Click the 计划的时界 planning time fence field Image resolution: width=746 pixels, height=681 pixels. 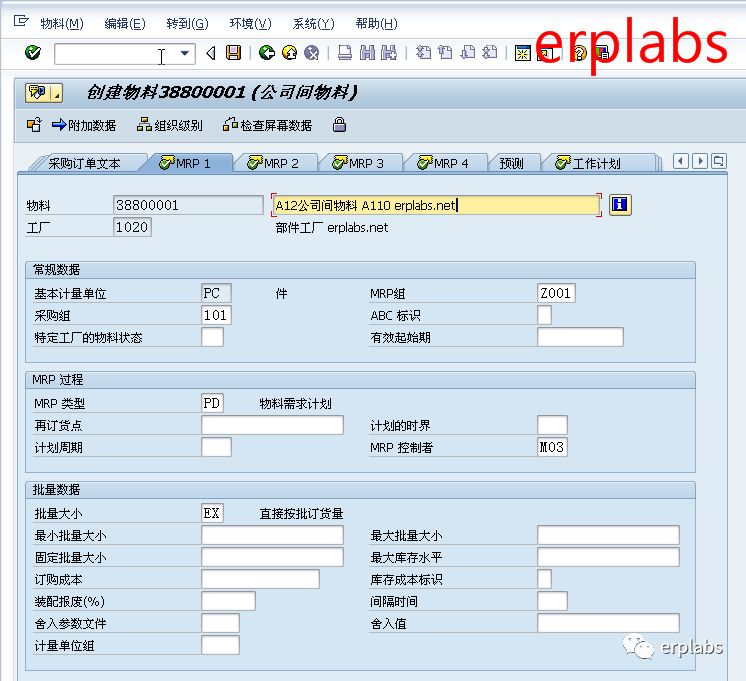coord(552,425)
